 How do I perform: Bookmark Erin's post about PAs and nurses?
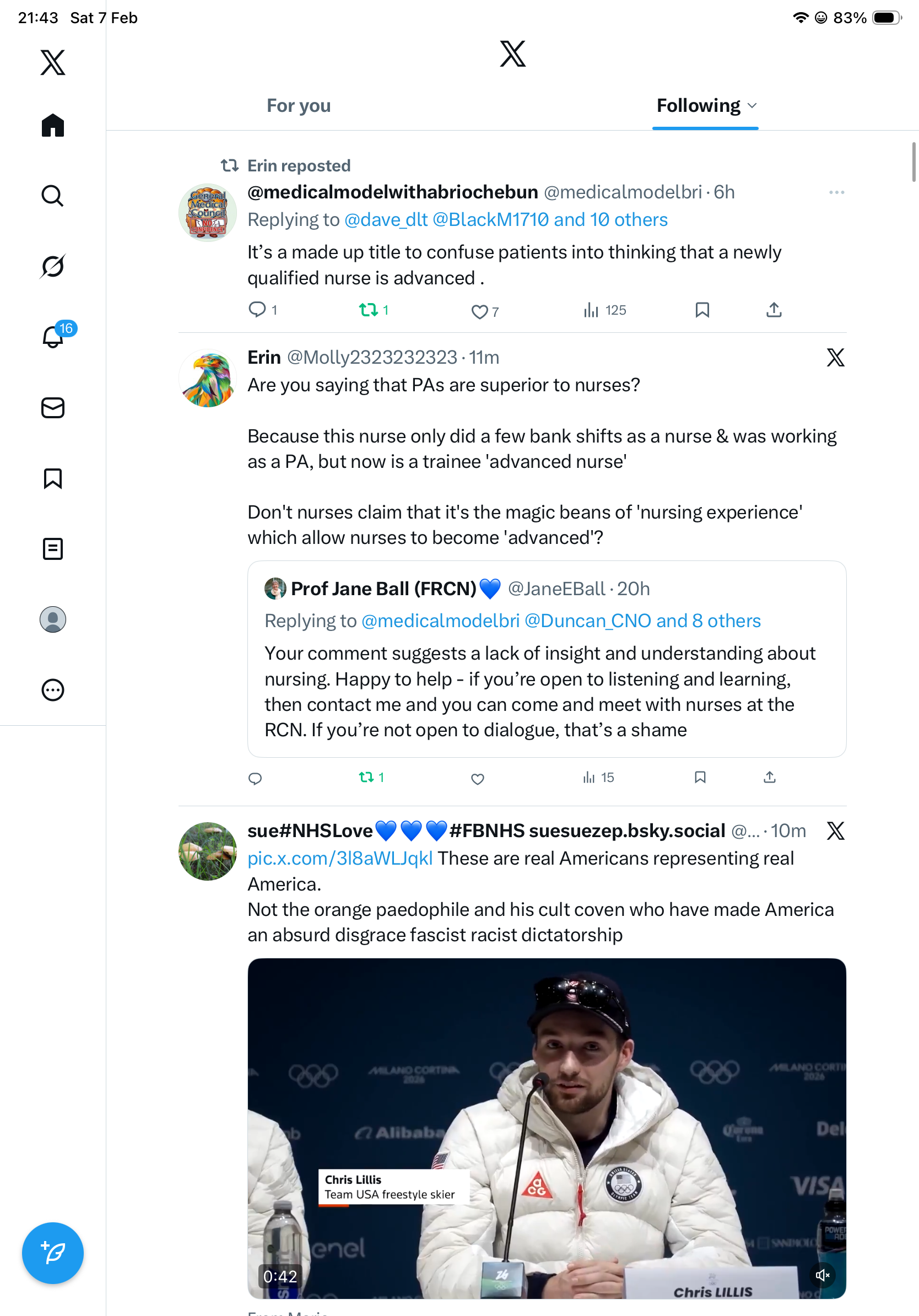tap(700, 777)
